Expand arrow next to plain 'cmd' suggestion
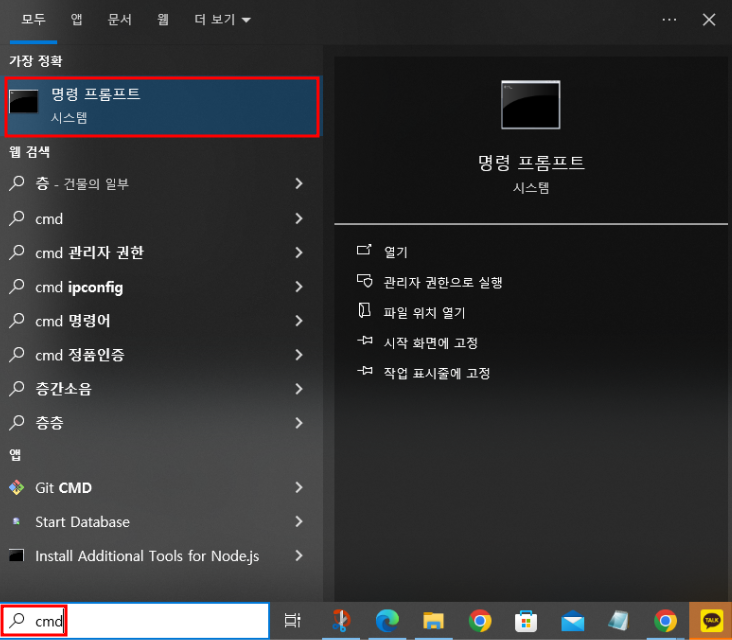This screenshot has width=732, height=640. [299, 218]
